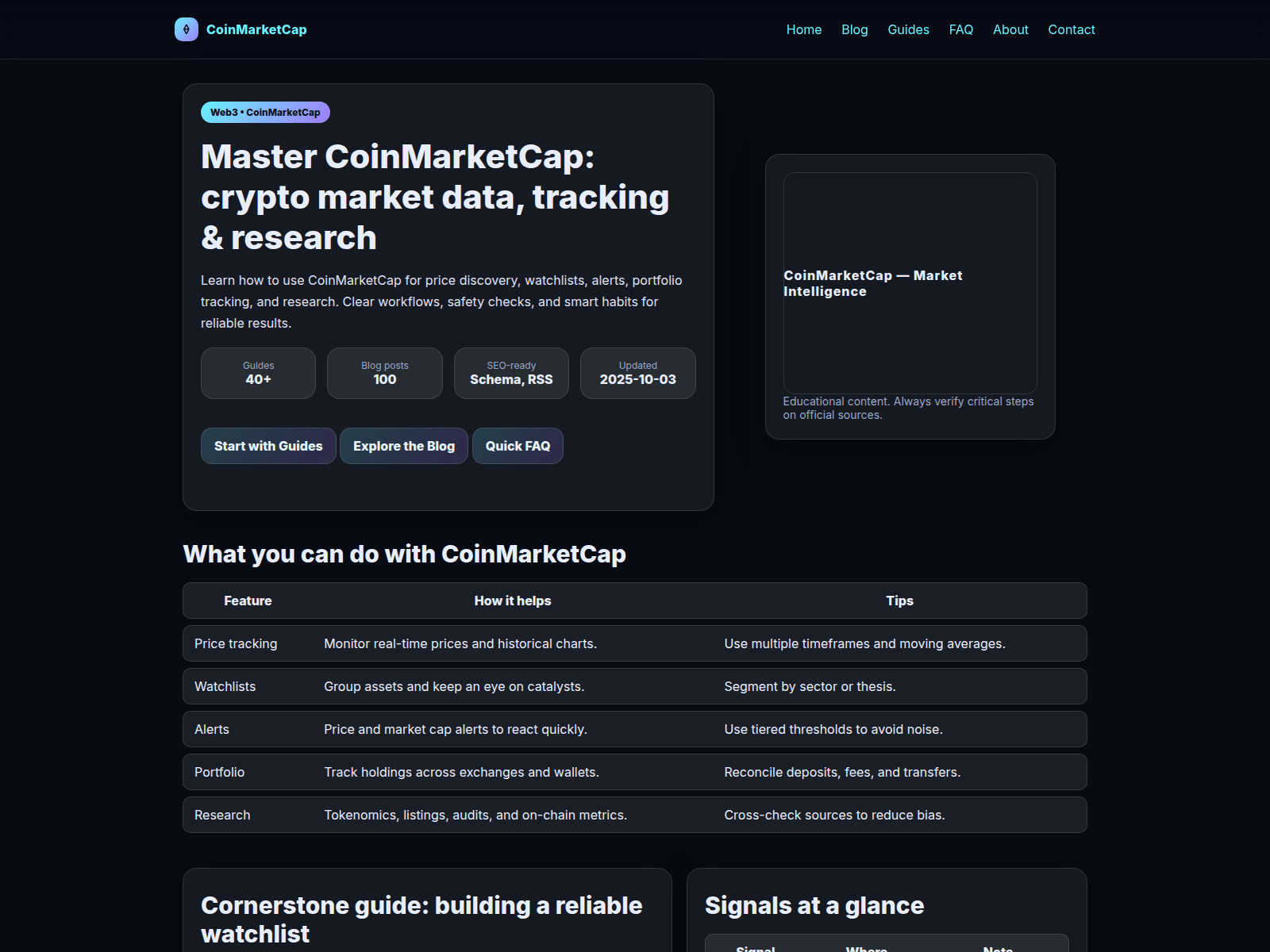Click the CoinMarketCap logo icon
1270x952 pixels.
[x=187, y=29]
